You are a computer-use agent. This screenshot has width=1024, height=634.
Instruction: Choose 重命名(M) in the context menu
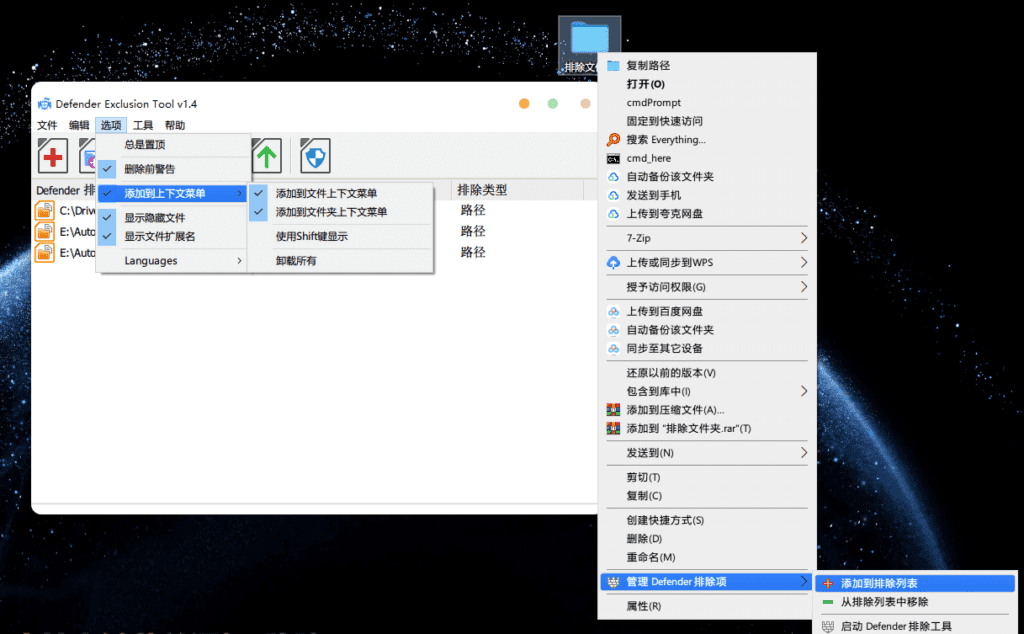(x=707, y=557)
